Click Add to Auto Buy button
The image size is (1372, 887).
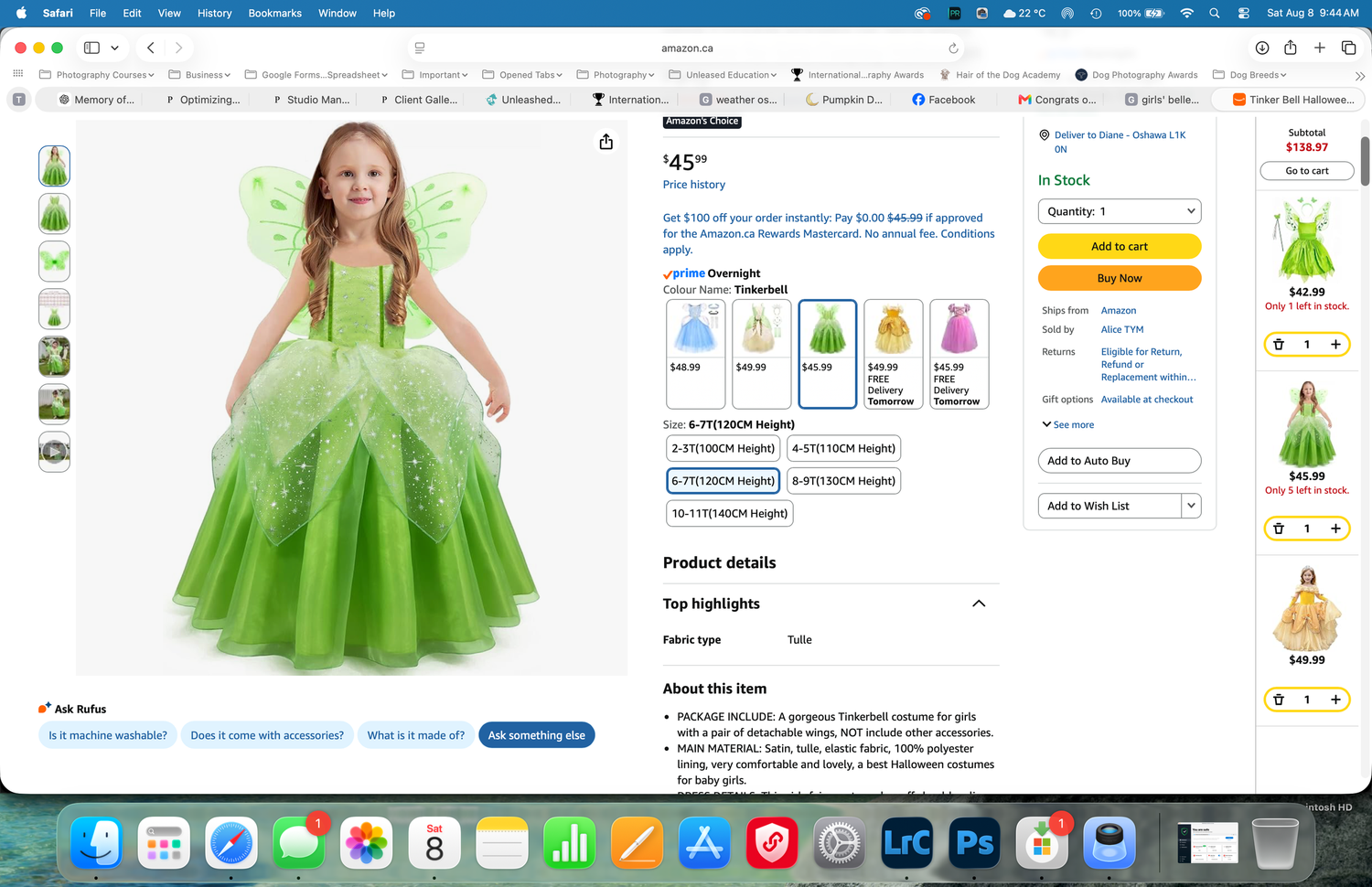click(1120, 461)
